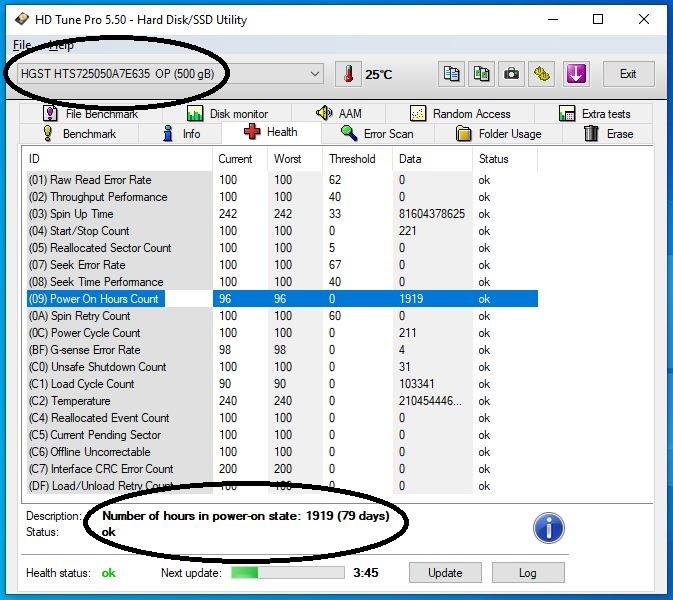Open the File menu
The image size is (673, 600).
(22, 45)
